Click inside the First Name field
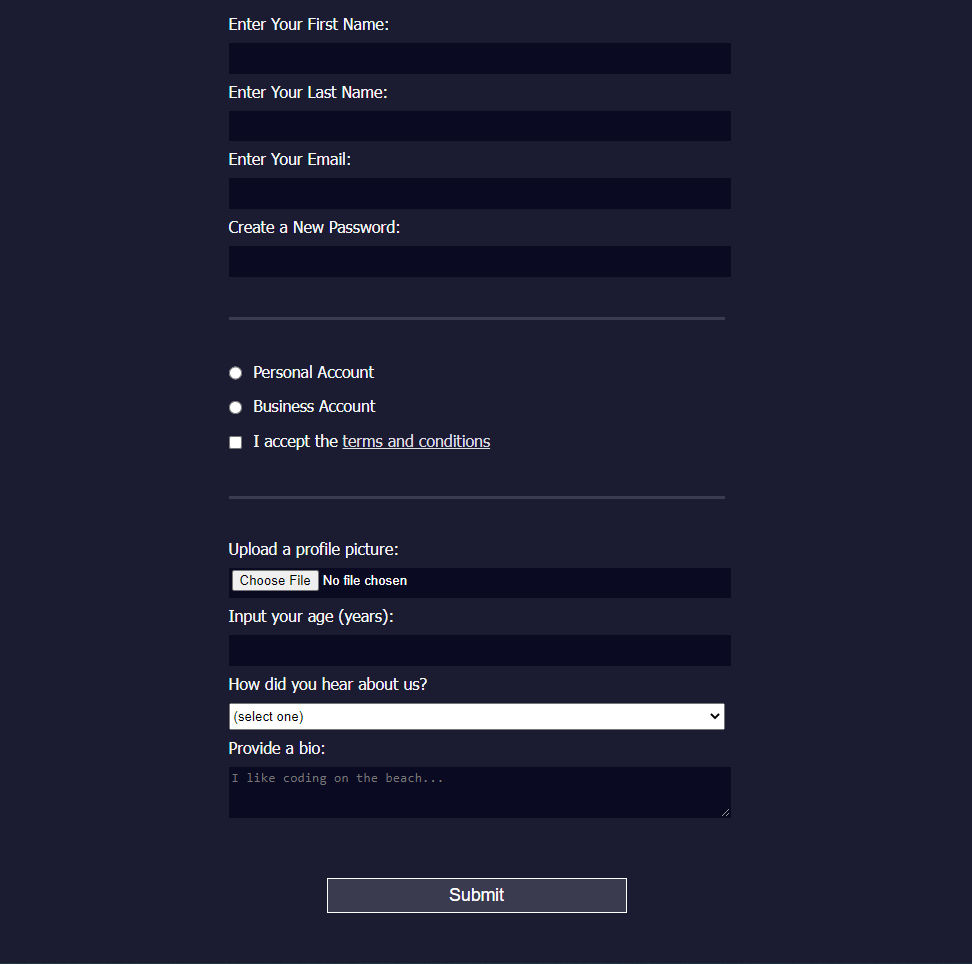This screenshot has width=972, height=964. click(x=479, y=58)
